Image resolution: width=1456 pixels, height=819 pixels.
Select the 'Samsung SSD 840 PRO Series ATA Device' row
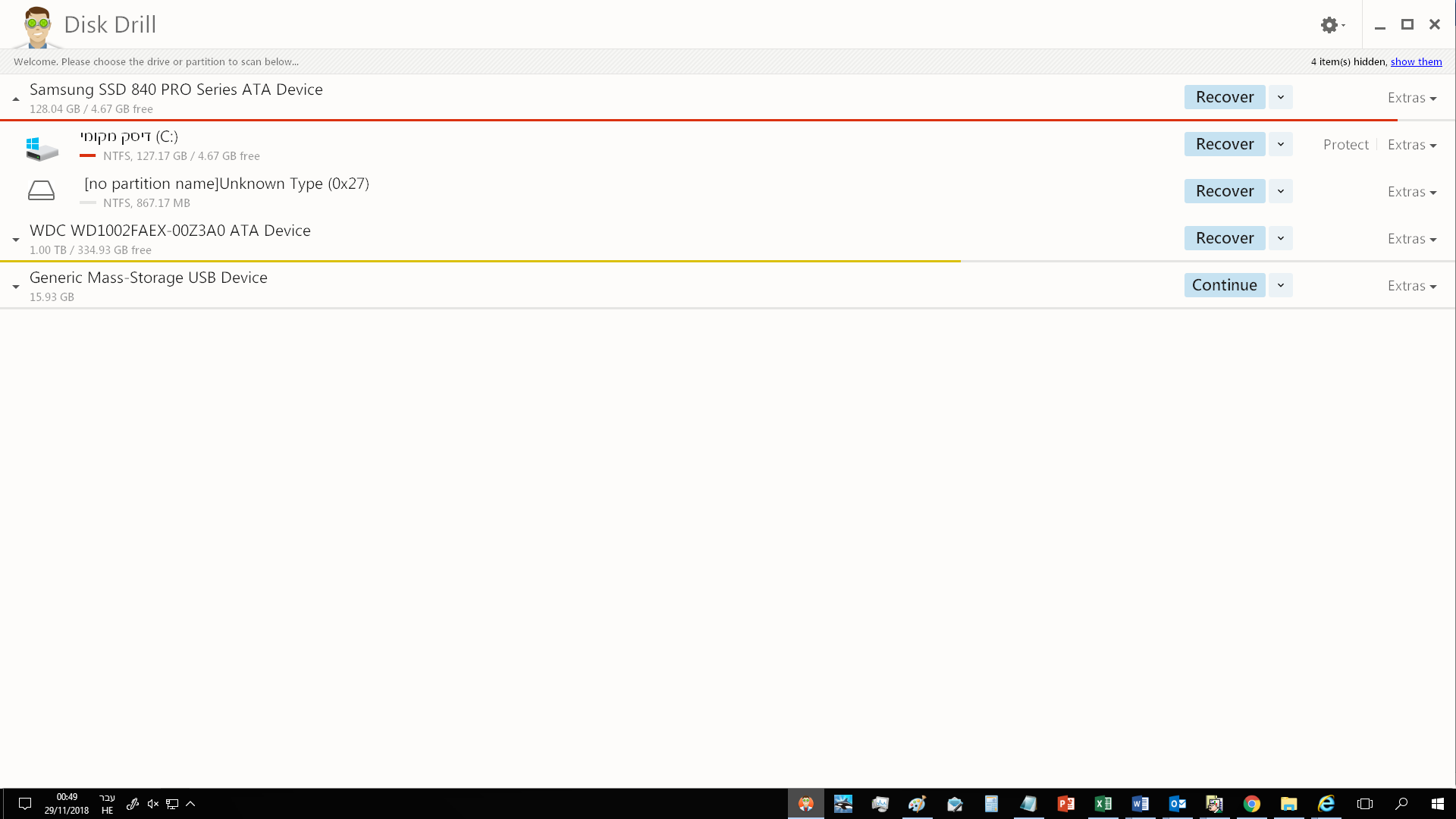click(x=728, y=97)
